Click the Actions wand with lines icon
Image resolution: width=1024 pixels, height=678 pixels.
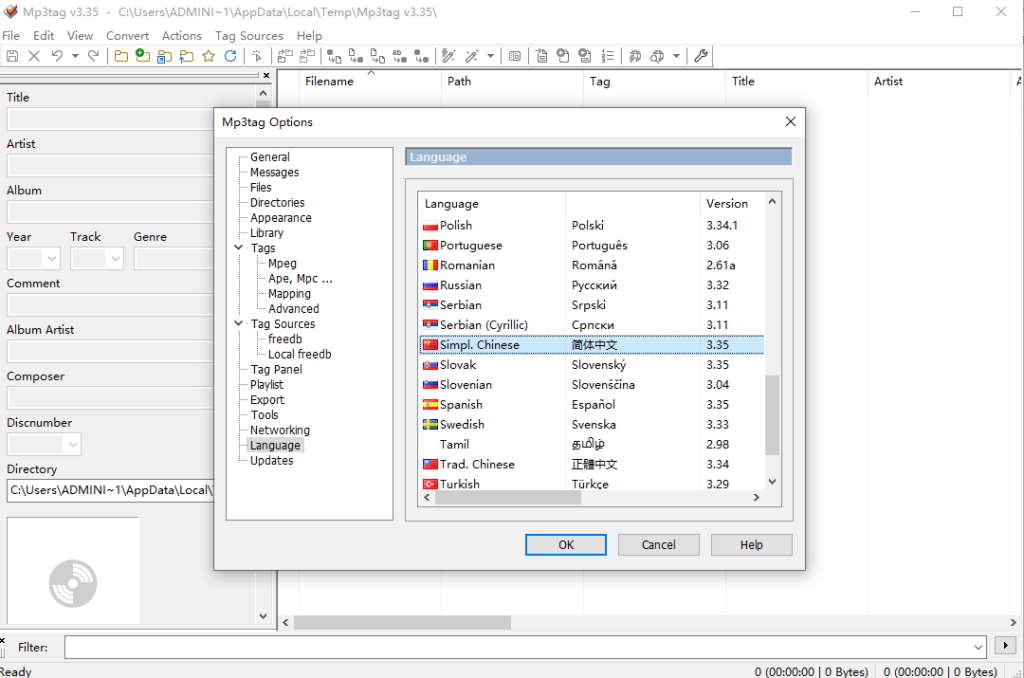click(x=449, y=56)
